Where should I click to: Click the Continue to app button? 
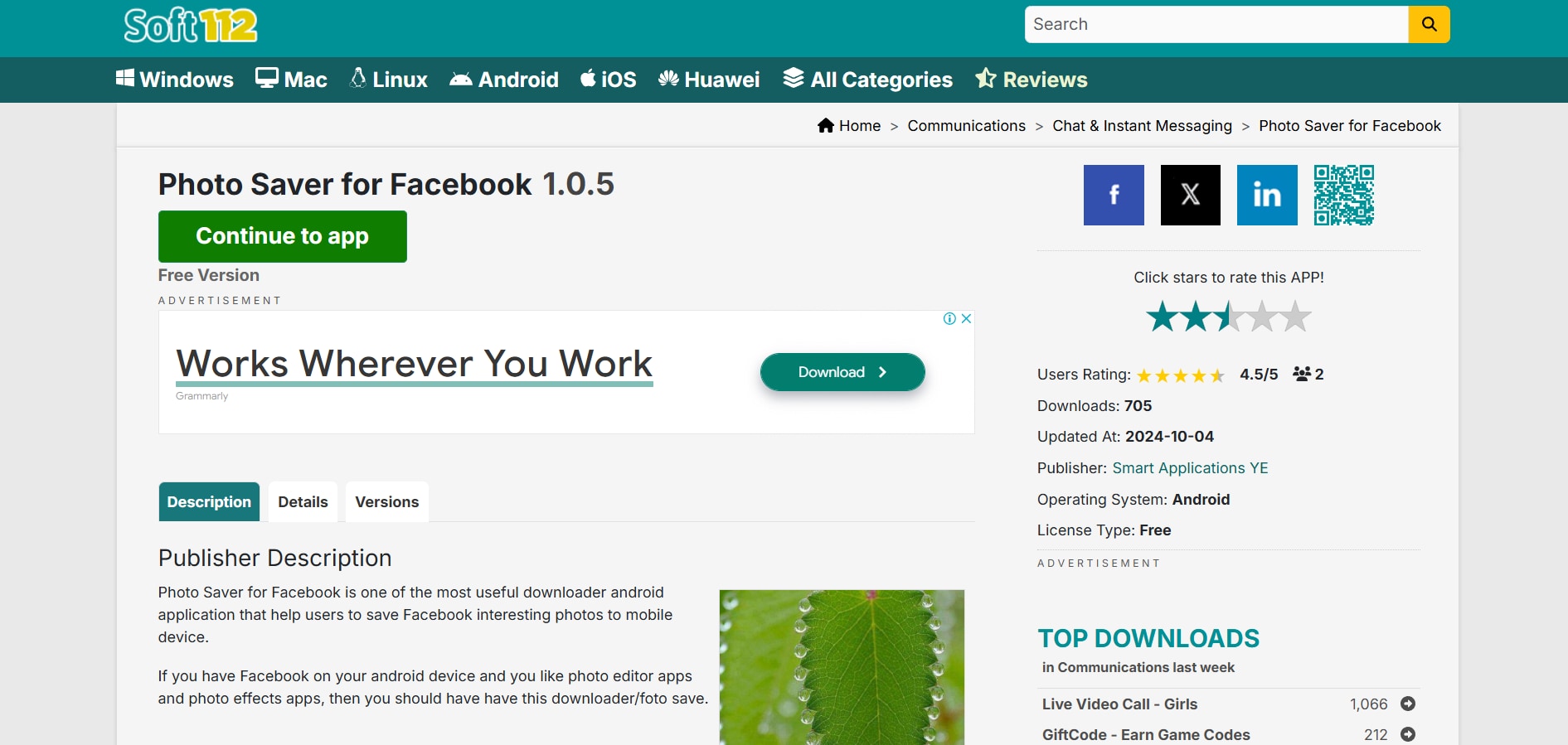[x=283, y=236]
